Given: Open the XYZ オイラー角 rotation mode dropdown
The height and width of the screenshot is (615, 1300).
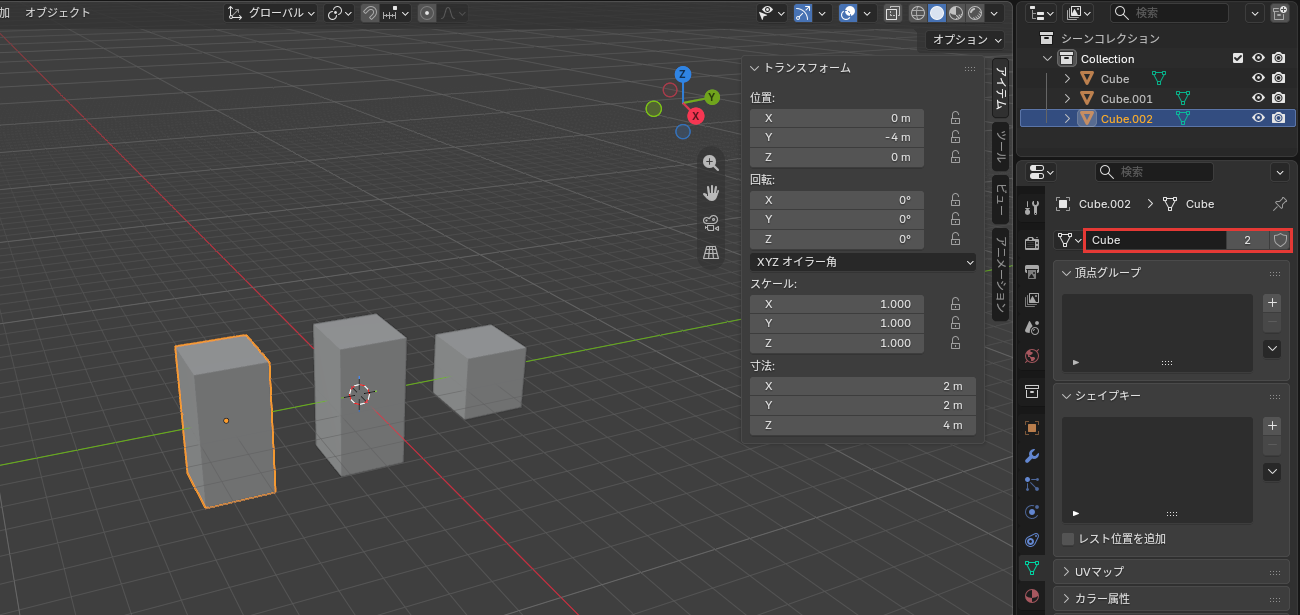Looking at the screenshot, I should coord(863,262).
